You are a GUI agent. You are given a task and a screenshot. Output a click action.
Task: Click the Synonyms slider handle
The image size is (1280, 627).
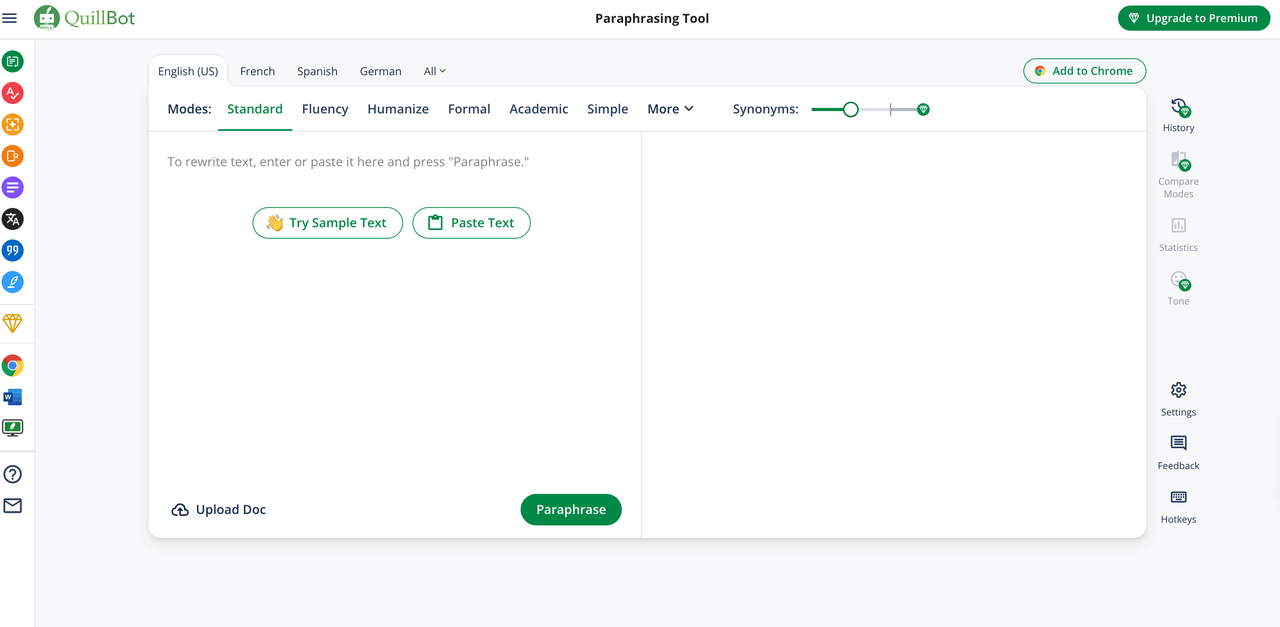coord(850,109)
